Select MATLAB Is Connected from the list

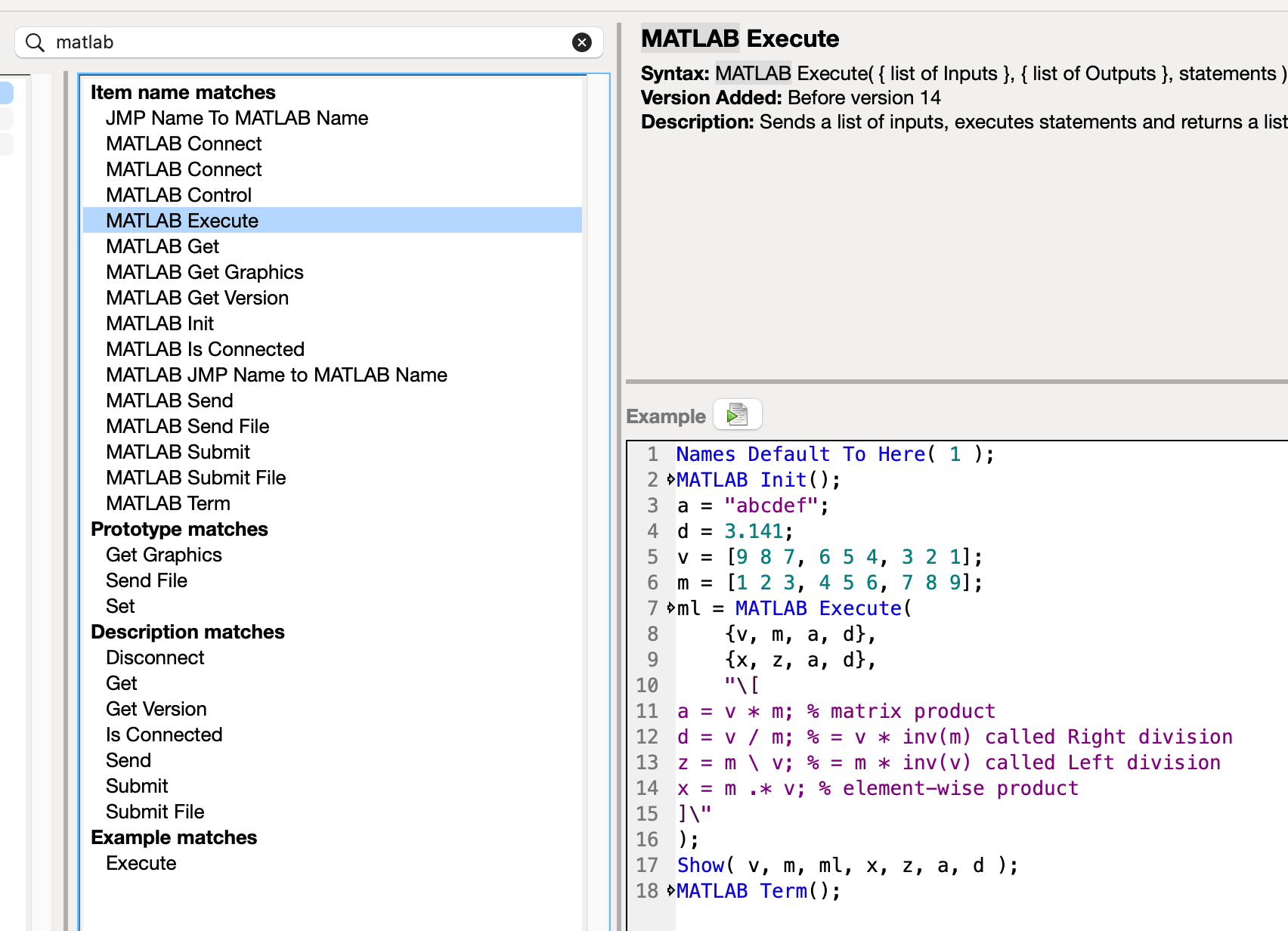(x=205, y=349)
